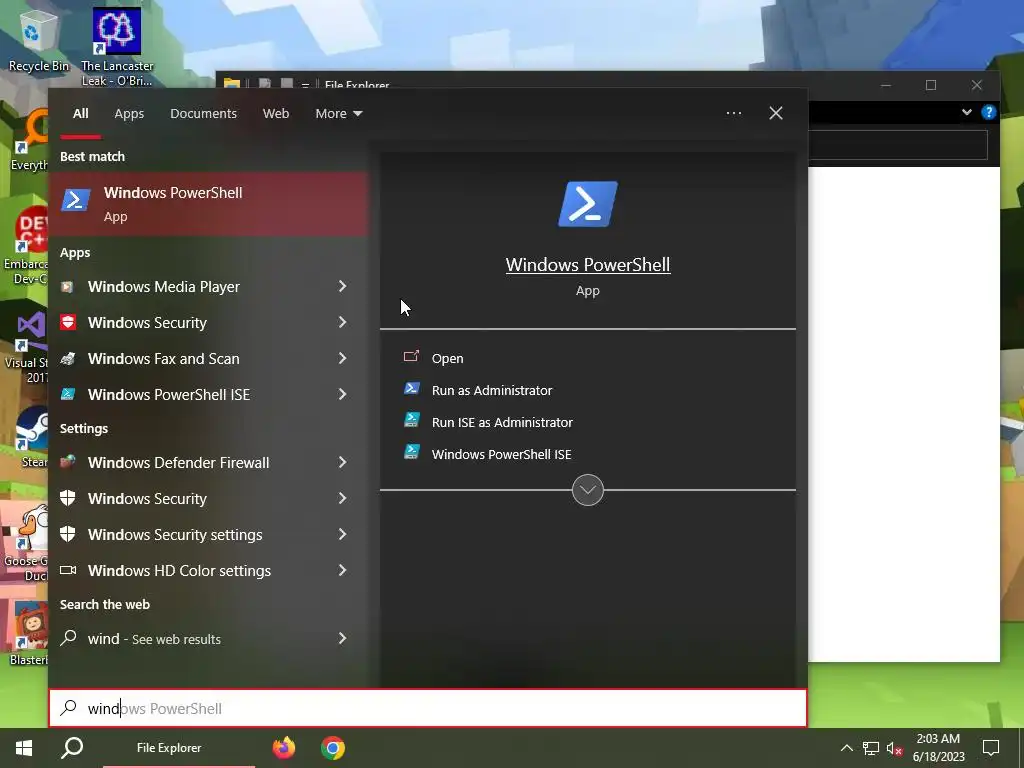Expand the wind web results arrow
Viewport: 1024px width, 768px height.
coord(342,638)
